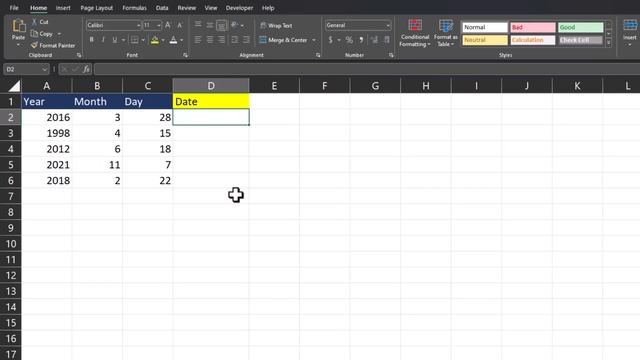Switch to the Data tab
Screen dimensions: 640x360
click(x=162, y=8)
